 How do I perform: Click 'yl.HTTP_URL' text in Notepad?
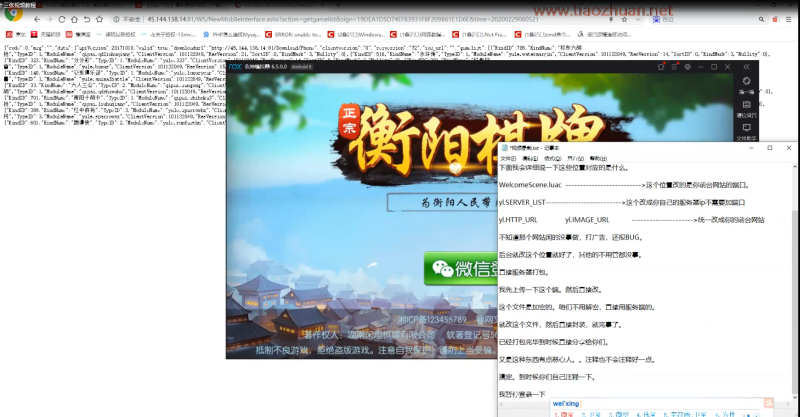tap(518, 220)
